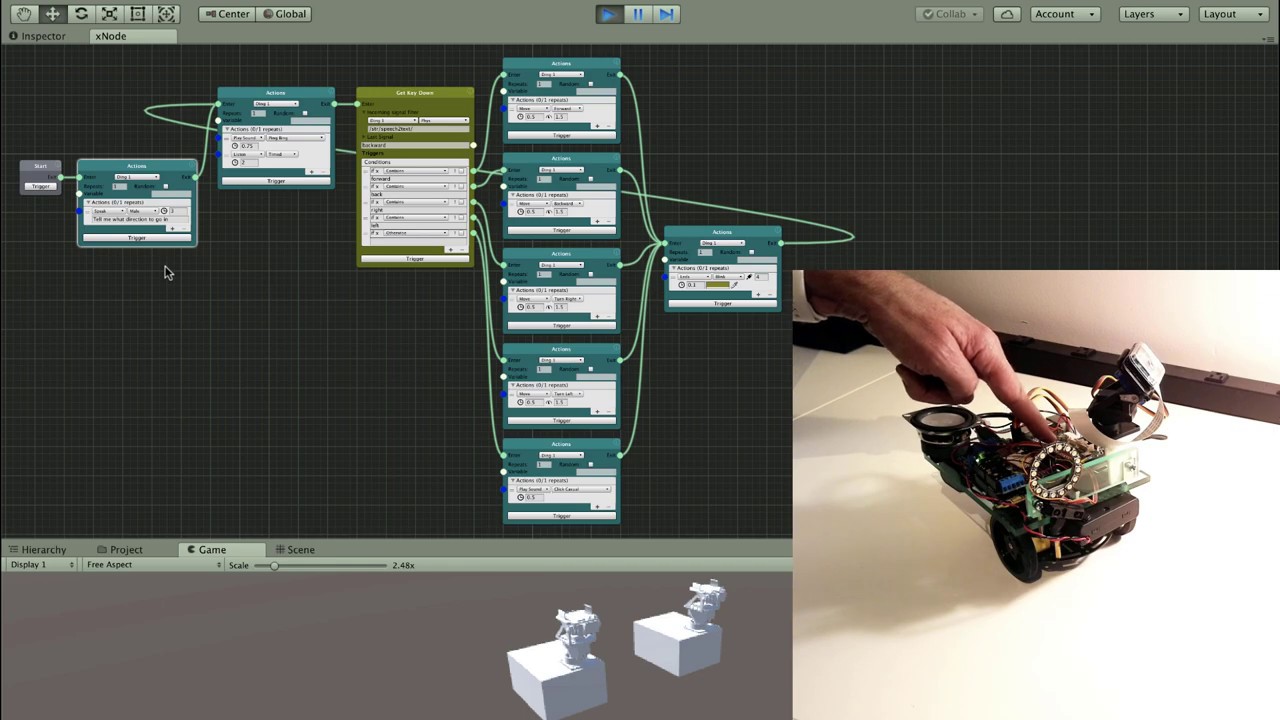Select the Rect Transform tool
The image size is (1280, 720).
pyautogui.click(x=138, y=14)
